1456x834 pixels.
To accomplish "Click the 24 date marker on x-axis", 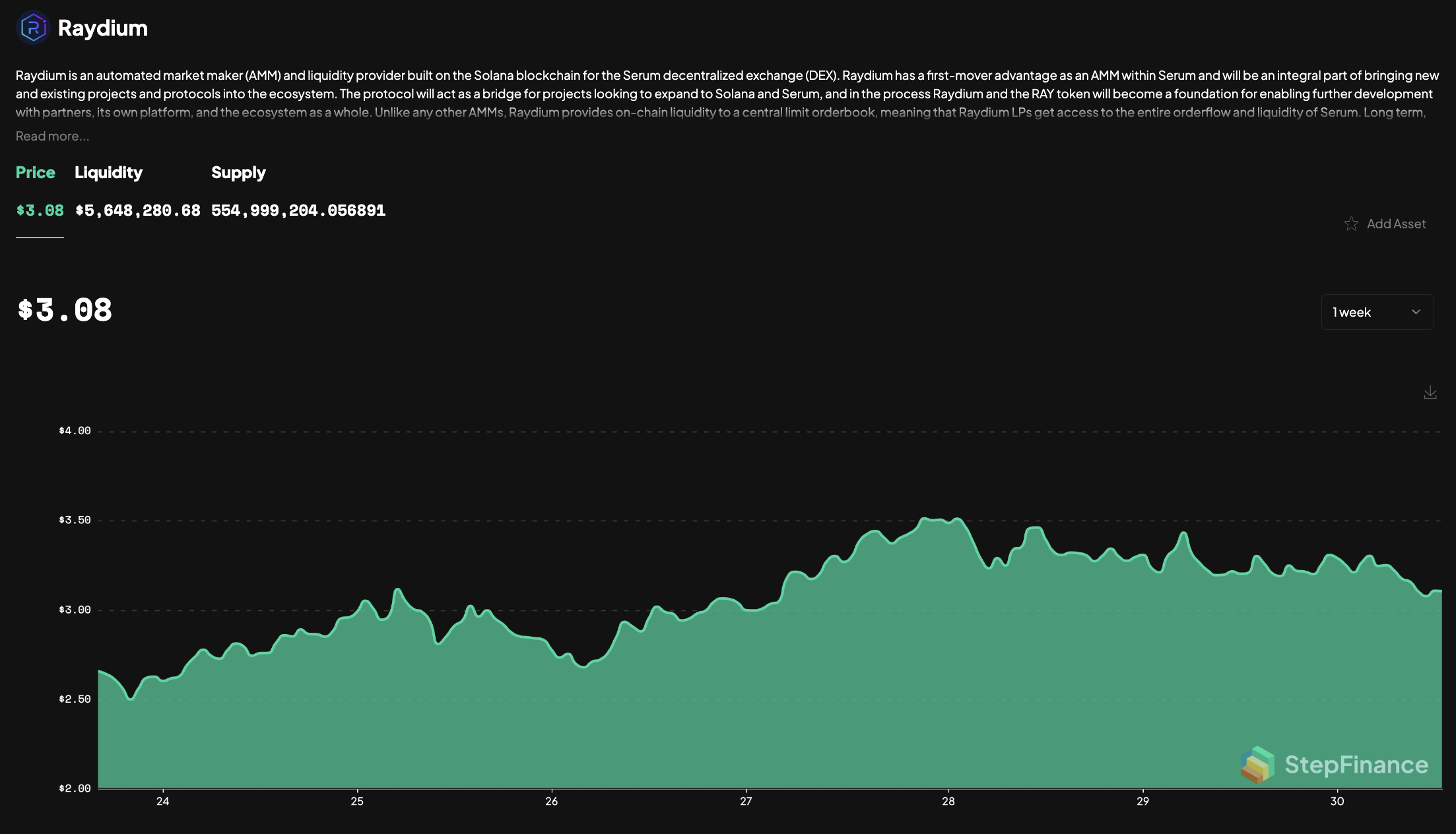I will coord(162,801).
